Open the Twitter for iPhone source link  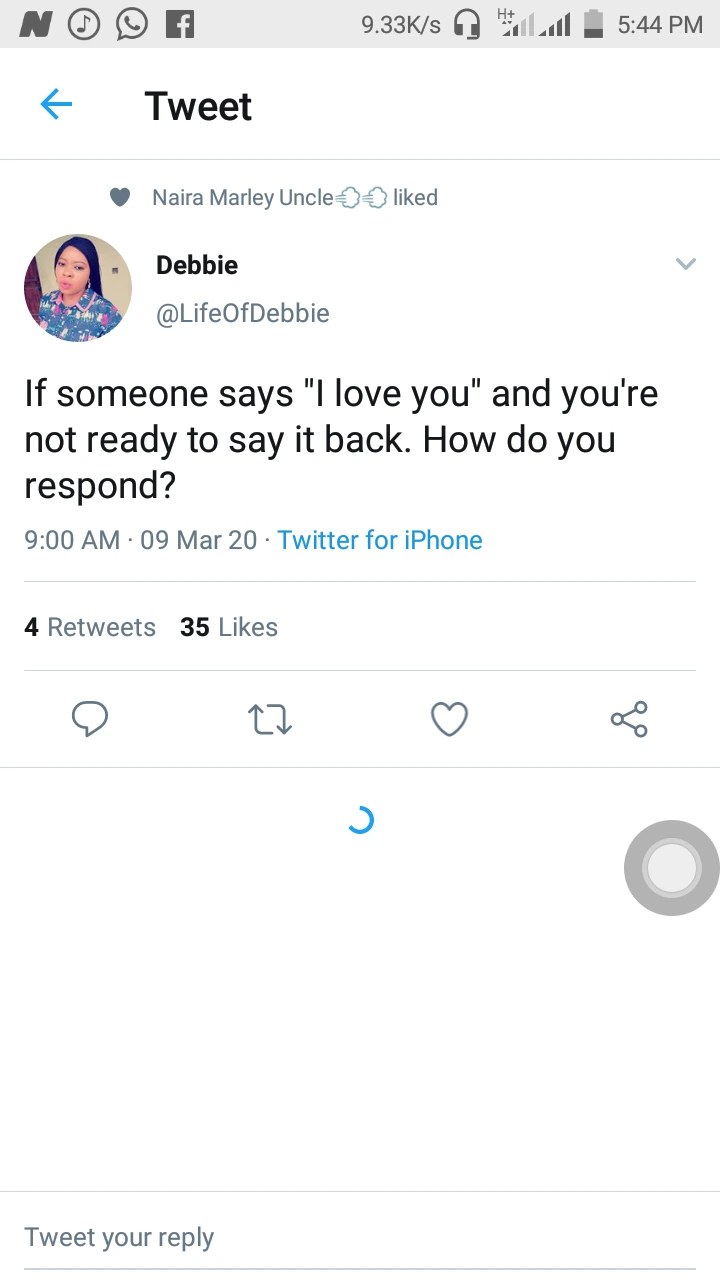pyautogui.click(x=380, y=540)
